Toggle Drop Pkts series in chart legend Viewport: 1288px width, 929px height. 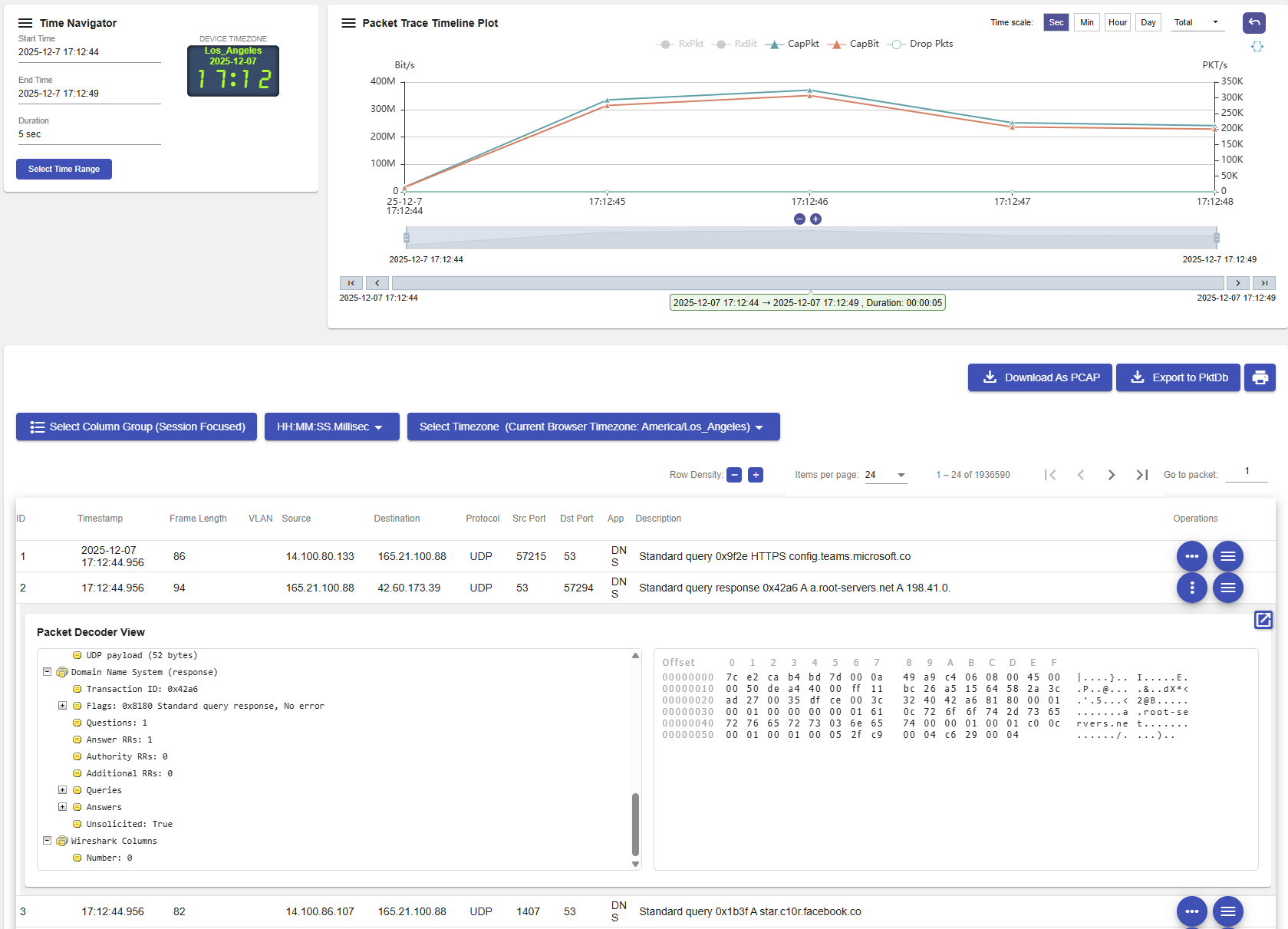point(921,44)
